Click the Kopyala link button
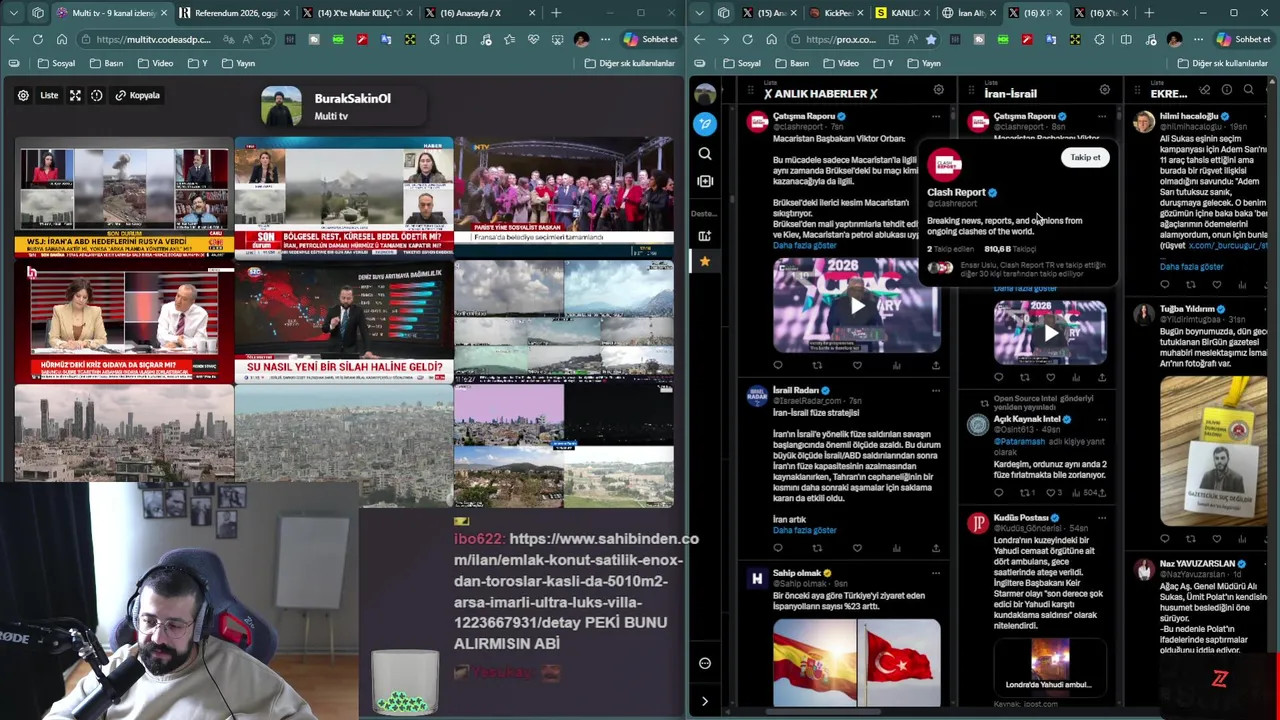The width and height of the screenshot is (1280, 720). pos(138,95)
